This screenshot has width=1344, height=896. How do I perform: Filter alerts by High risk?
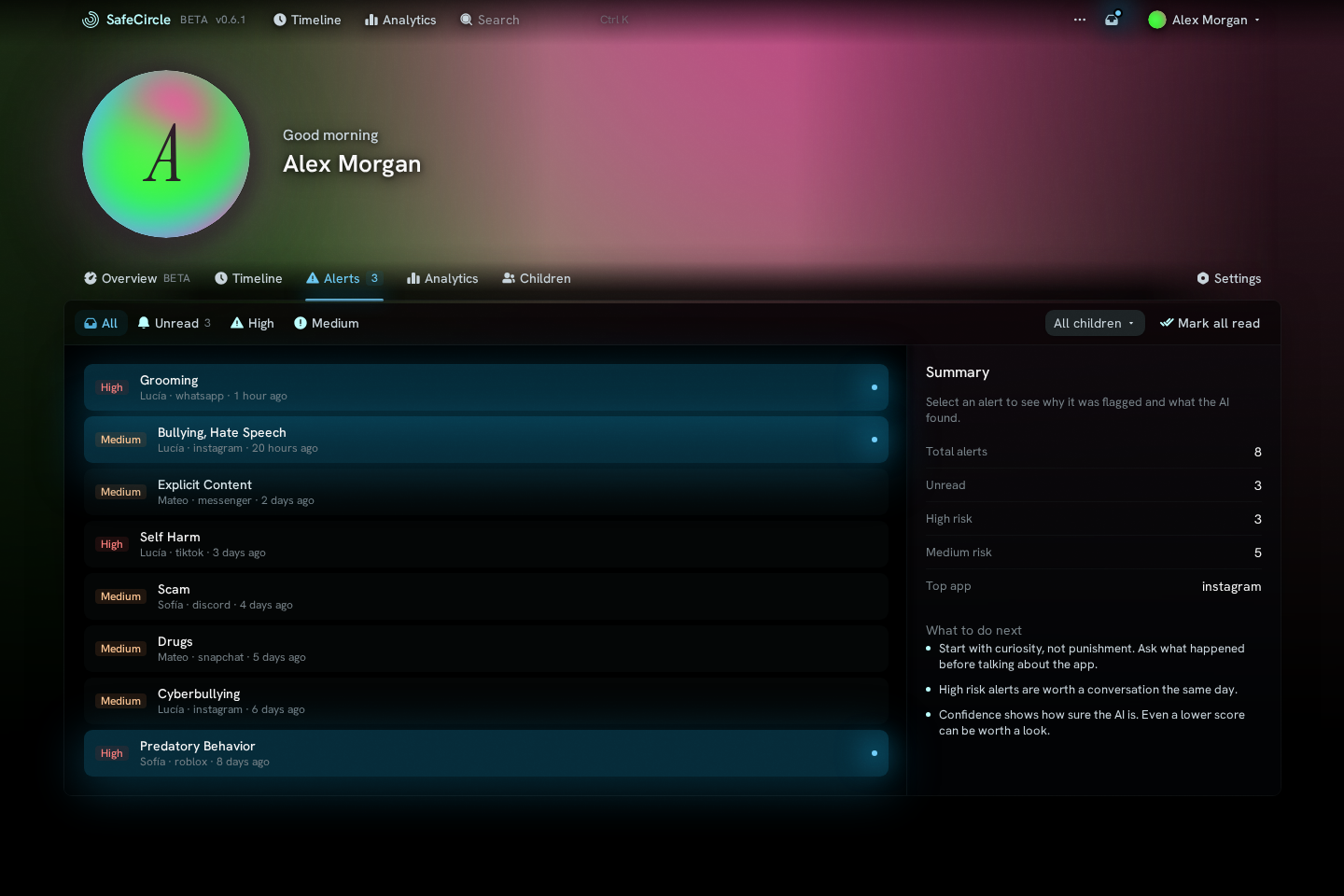tap(253, 323)
